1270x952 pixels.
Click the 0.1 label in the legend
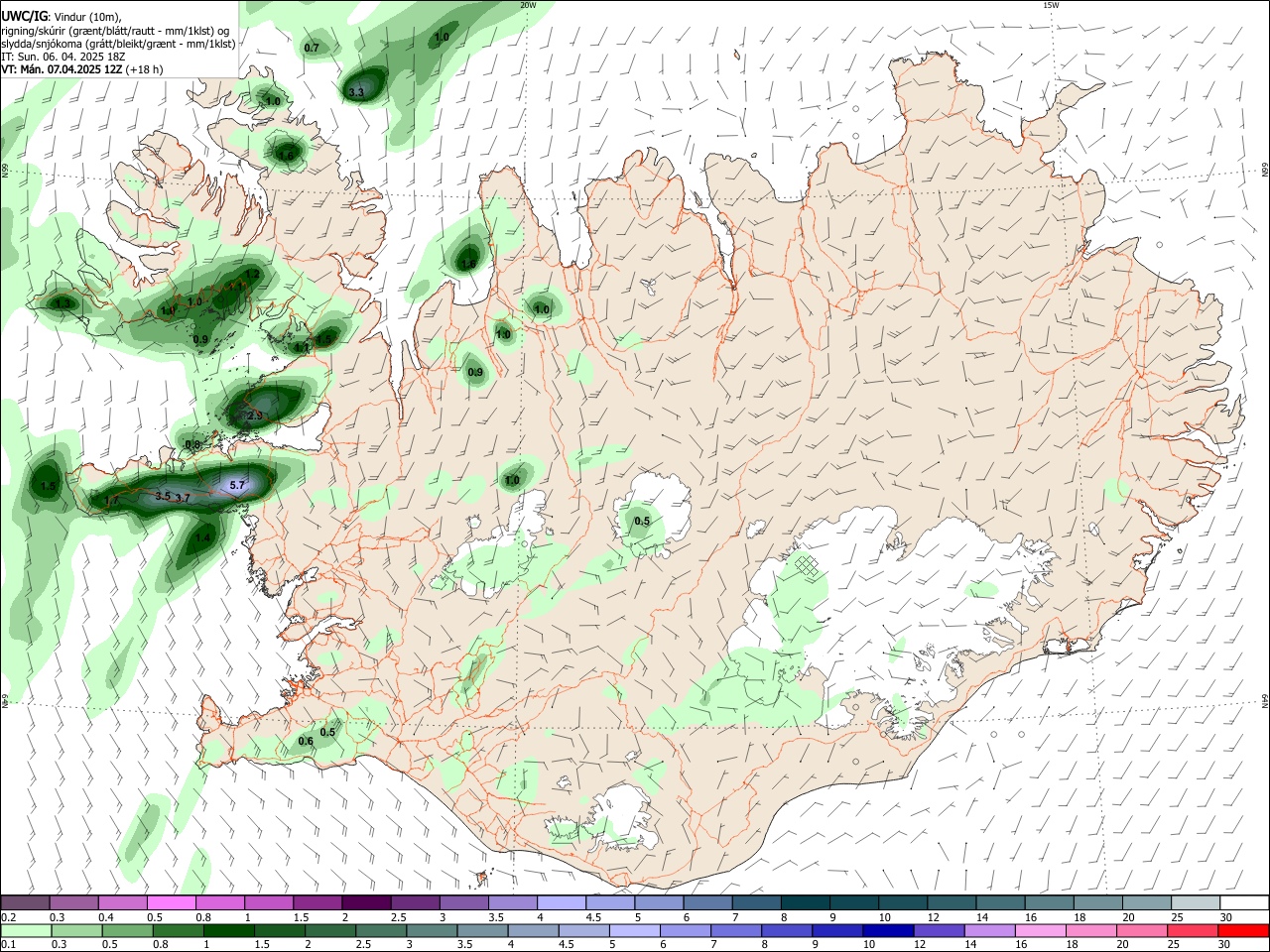click(8, 945)
